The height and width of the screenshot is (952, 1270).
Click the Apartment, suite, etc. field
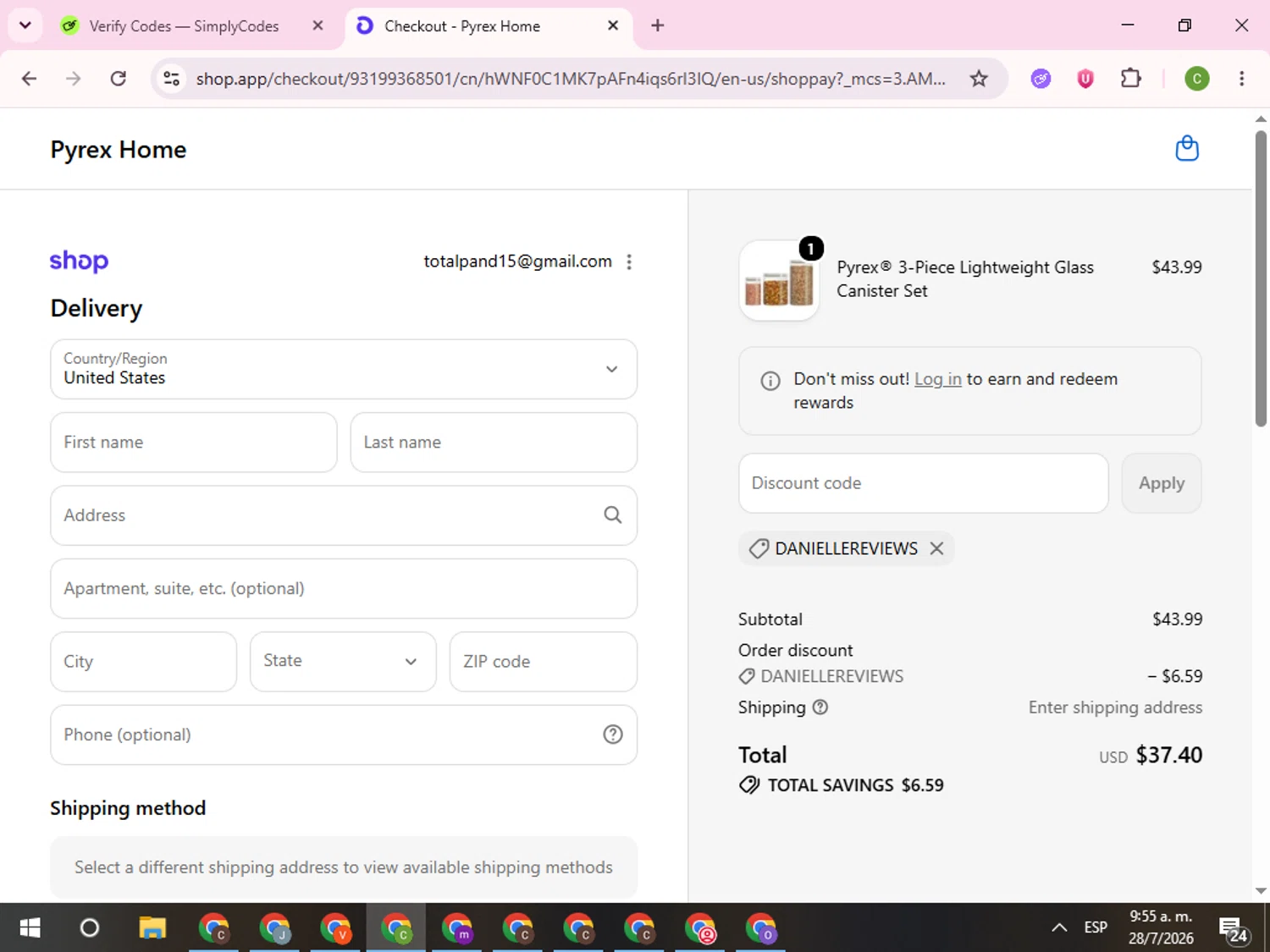344,589
